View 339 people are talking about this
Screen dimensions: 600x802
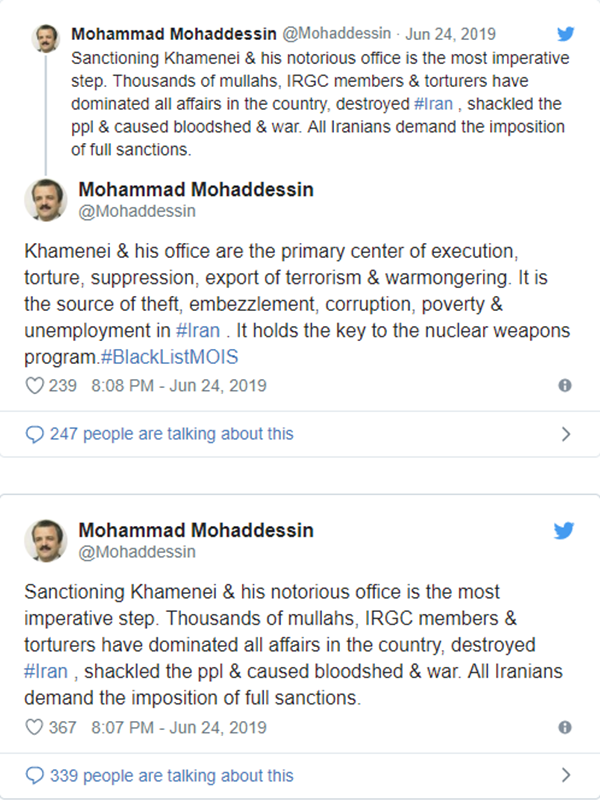(x=171, y=775)
